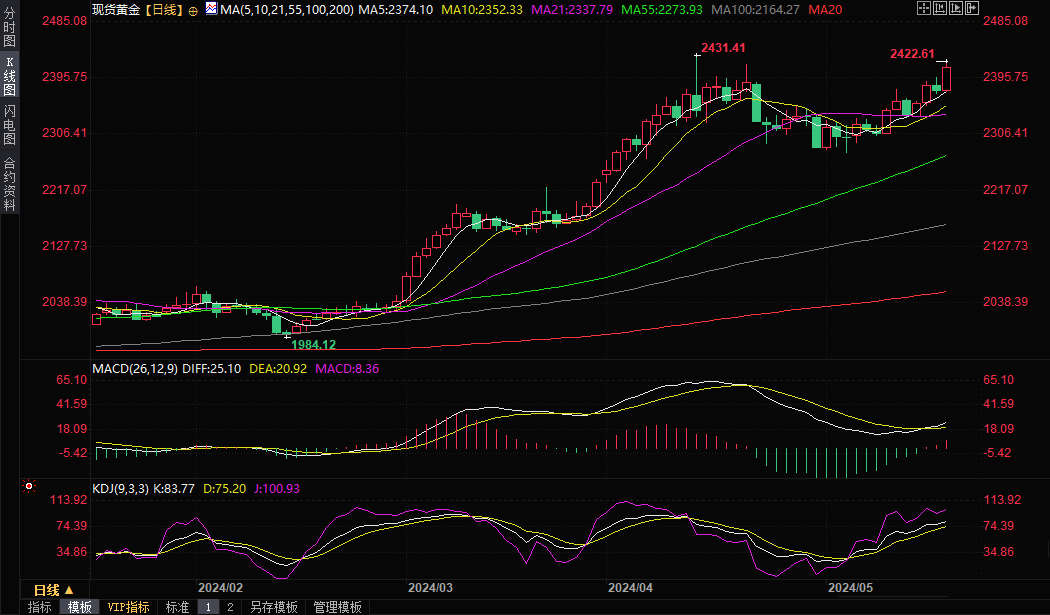Image resolution: width=1050 pixels, height=615 pixels.
Task: Select template page 1
Action: click(208, 607)
